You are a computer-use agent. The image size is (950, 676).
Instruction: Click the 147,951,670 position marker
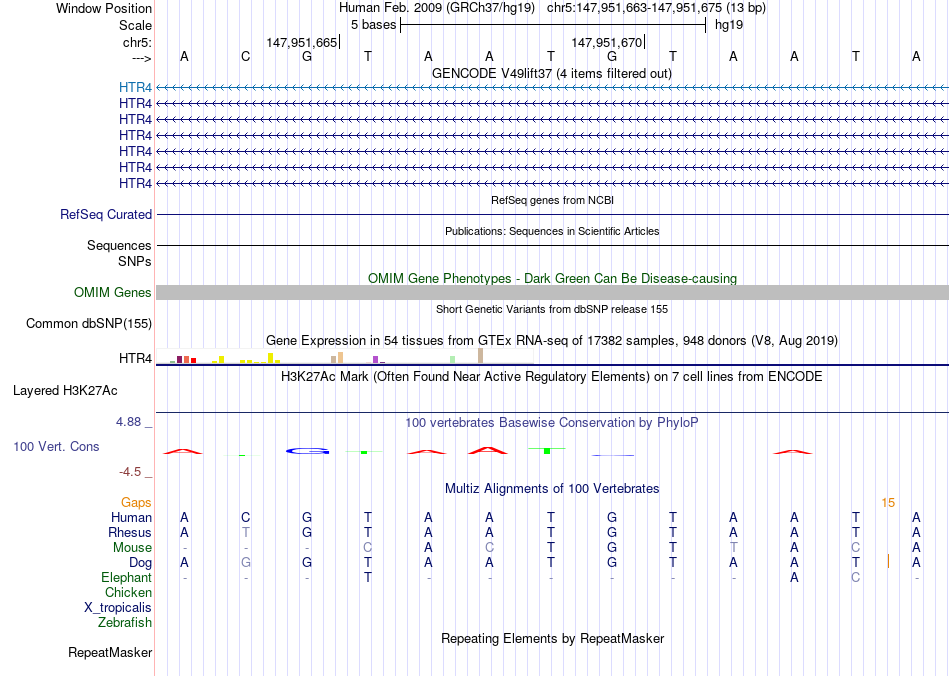pyautogui.click(x=606, y=42)
